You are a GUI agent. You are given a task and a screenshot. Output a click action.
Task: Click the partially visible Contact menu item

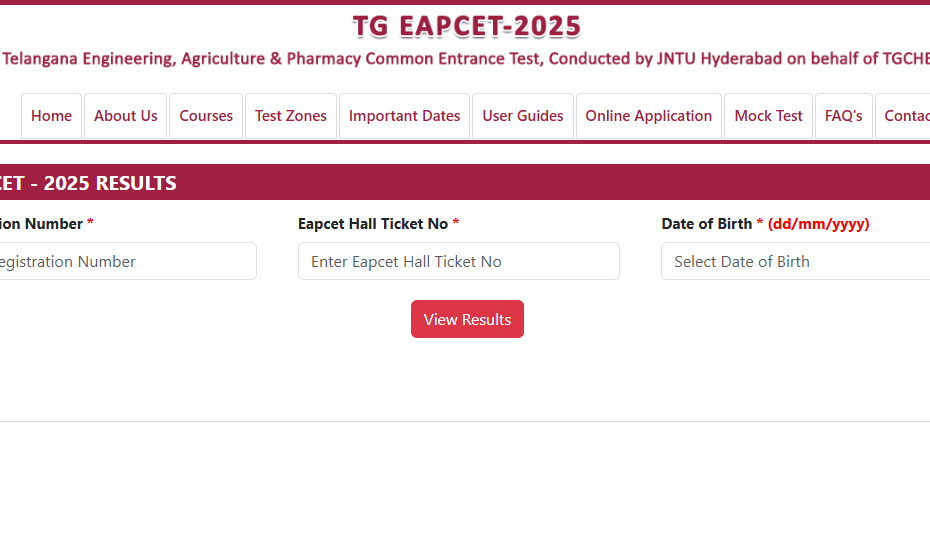[x=906, y=116]
